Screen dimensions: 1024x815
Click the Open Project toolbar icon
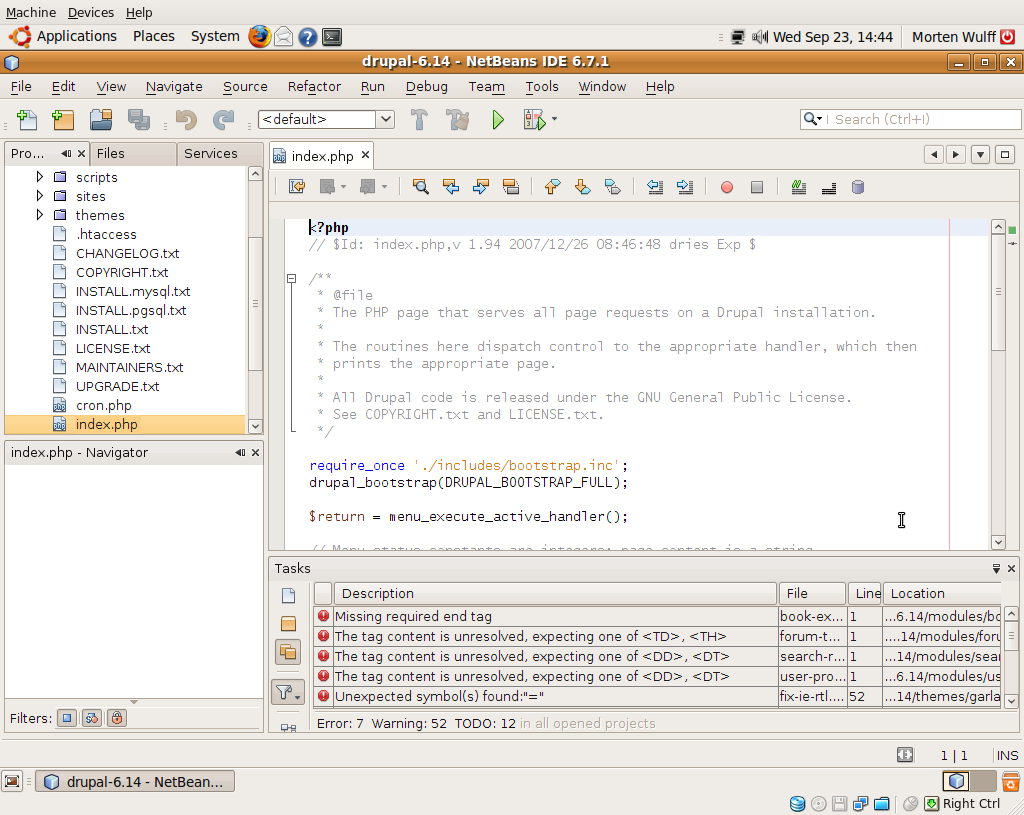point(101,120)
